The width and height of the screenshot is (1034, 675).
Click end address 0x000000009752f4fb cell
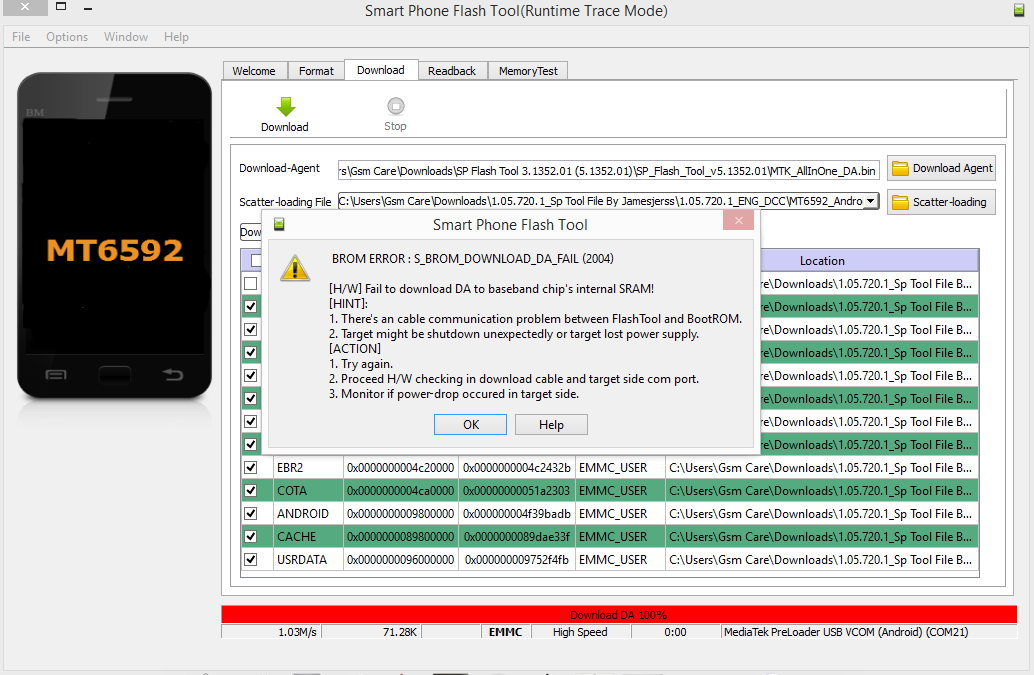(516, 560)
